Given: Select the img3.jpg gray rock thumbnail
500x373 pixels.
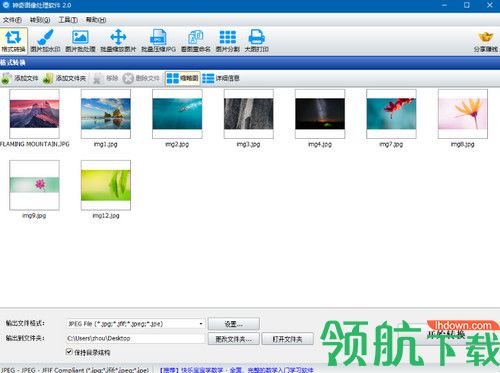Looking at the screenshot, I should (249, 114).
